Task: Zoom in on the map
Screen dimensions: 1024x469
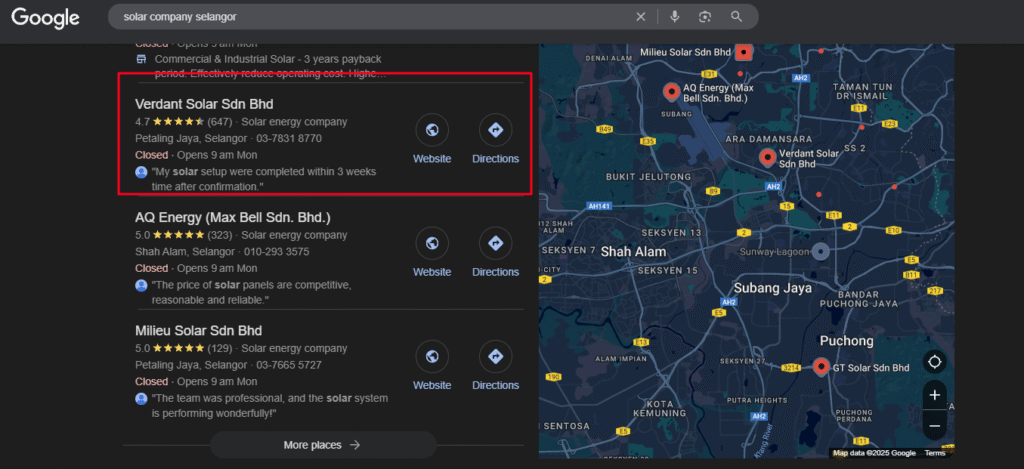Action: (x=934, y=395)
